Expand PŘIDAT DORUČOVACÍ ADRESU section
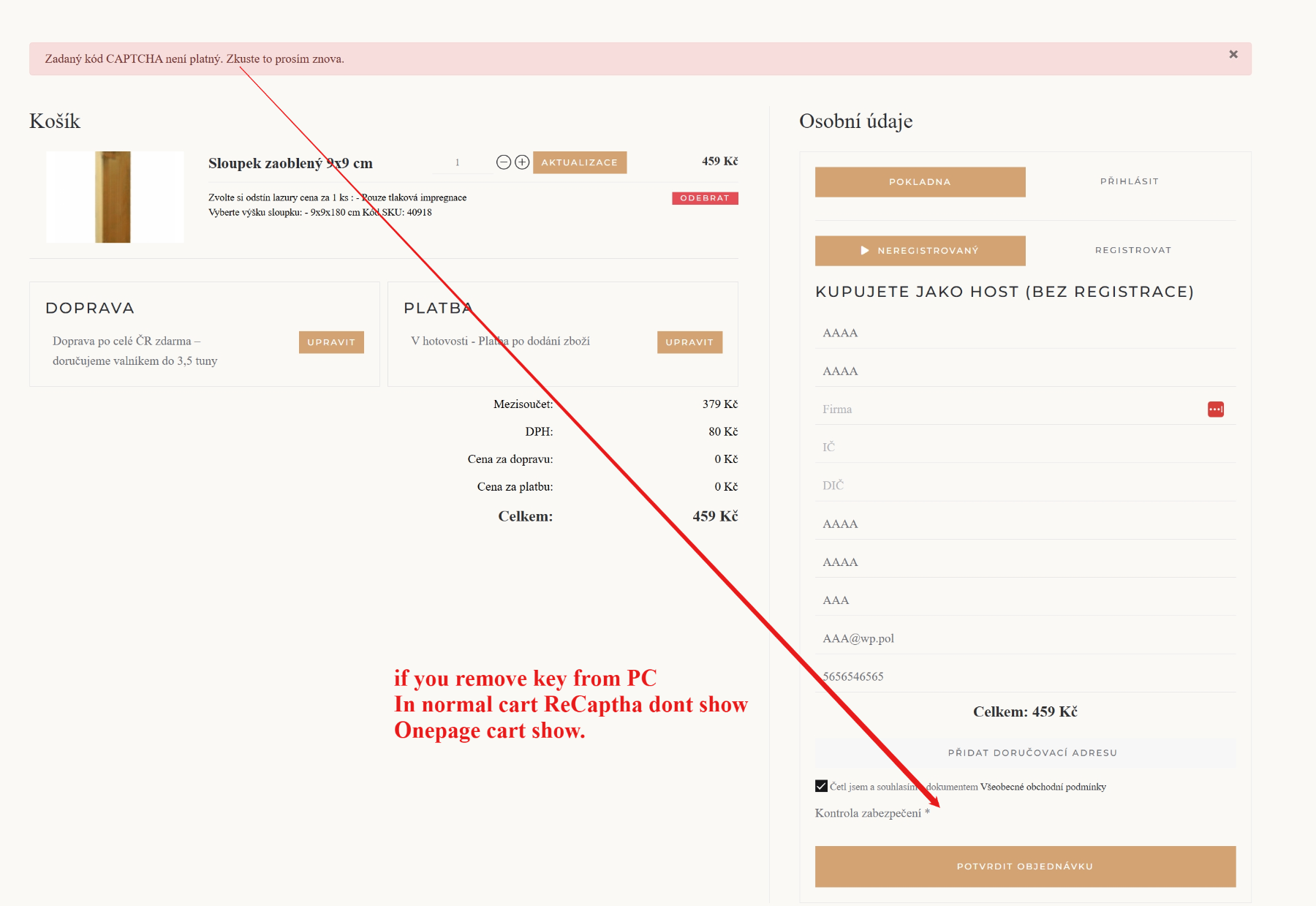The width and height of the screenshot is (1316, 906). click(x=1032, y=752)
